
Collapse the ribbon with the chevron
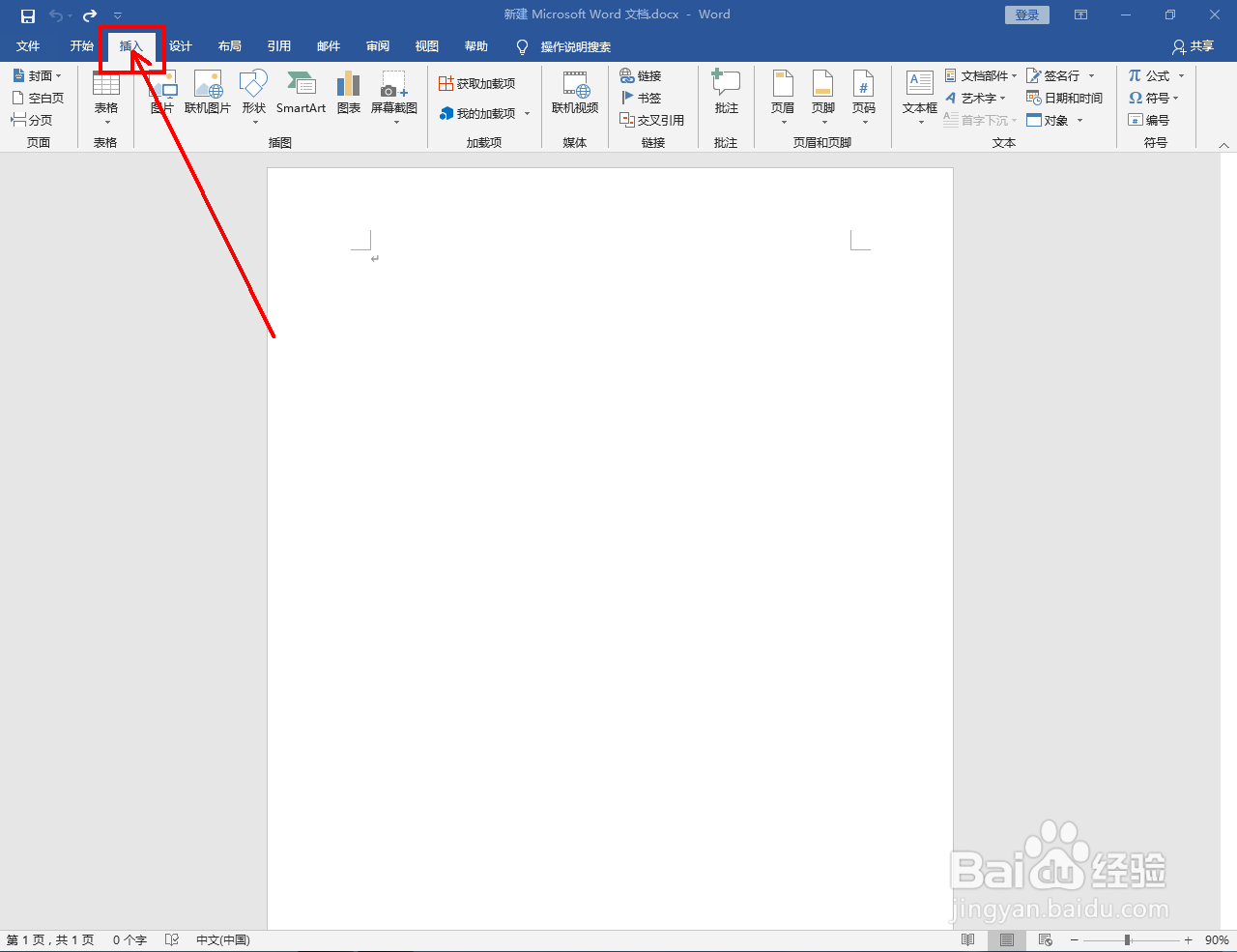pyautogui.click(x=1223, y=144)
